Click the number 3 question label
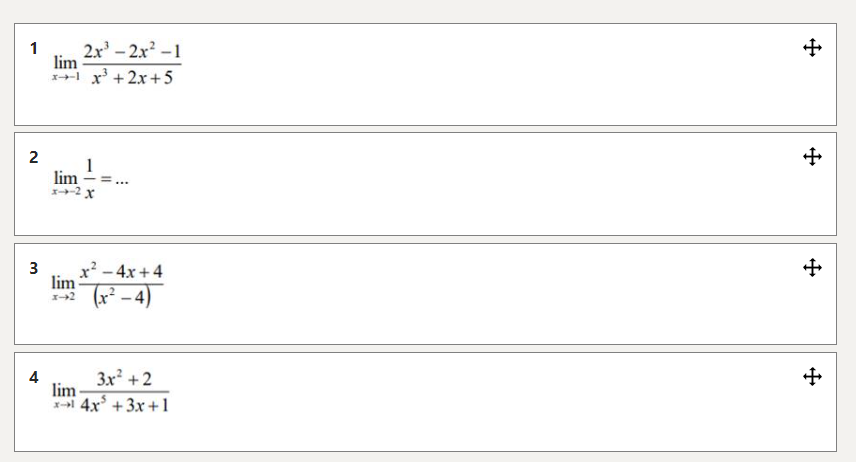856x462 pixels. pyautogui.click(x=34, y=268)
